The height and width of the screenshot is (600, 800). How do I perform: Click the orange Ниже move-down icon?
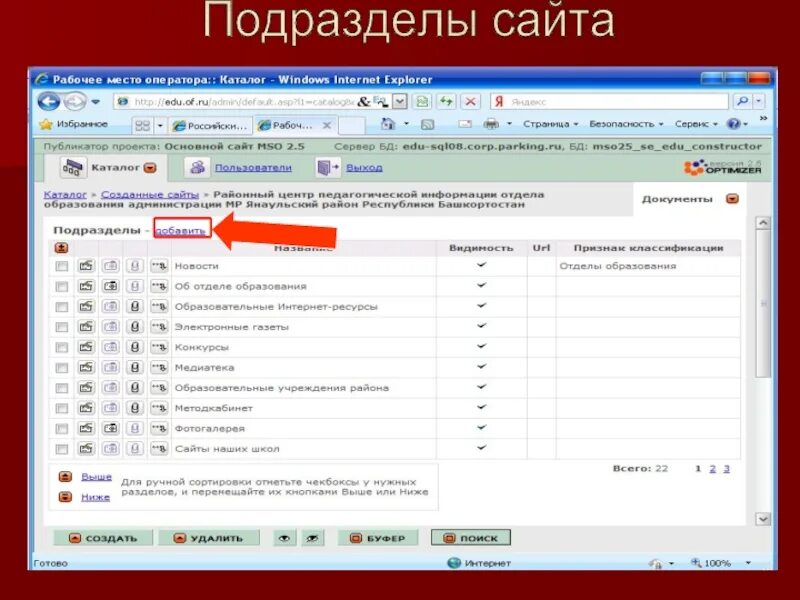65,496
